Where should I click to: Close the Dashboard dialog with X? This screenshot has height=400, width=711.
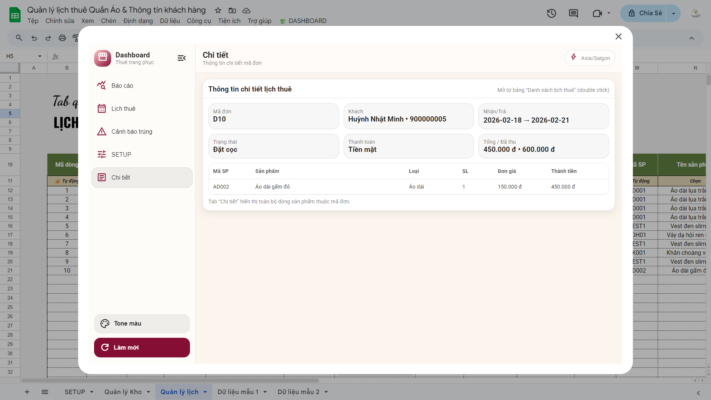618,36
